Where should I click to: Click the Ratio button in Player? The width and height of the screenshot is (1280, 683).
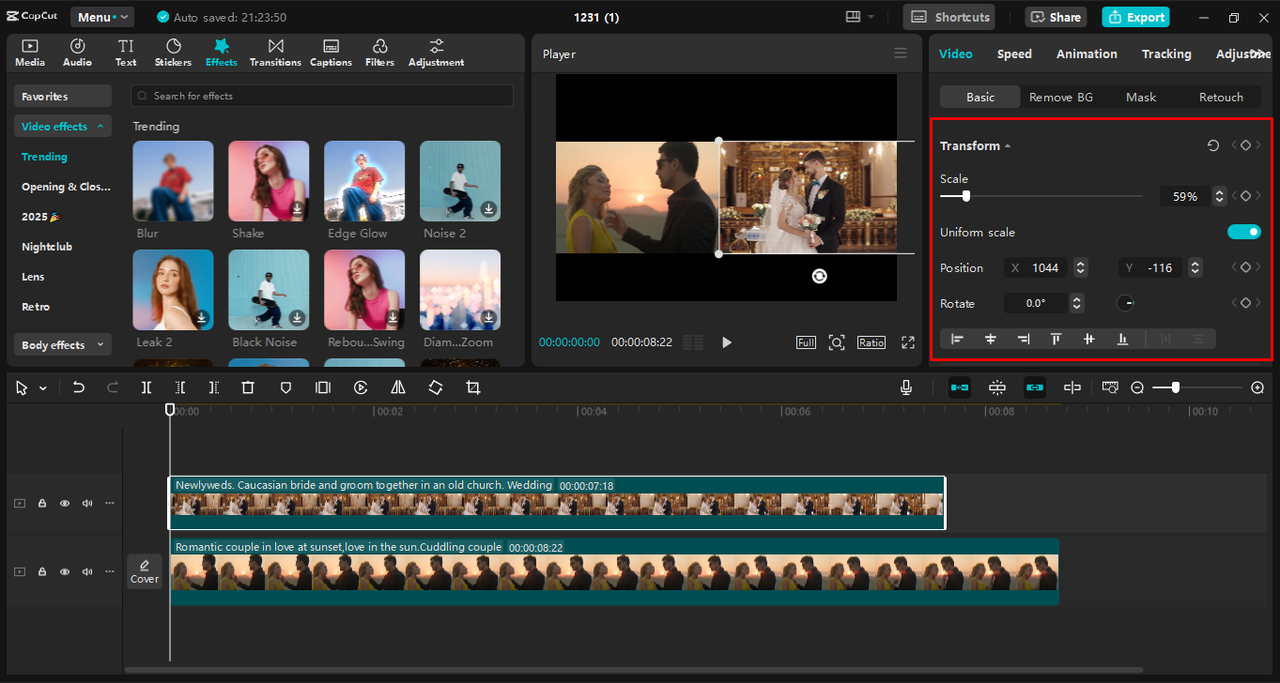(x=871, y=342)
